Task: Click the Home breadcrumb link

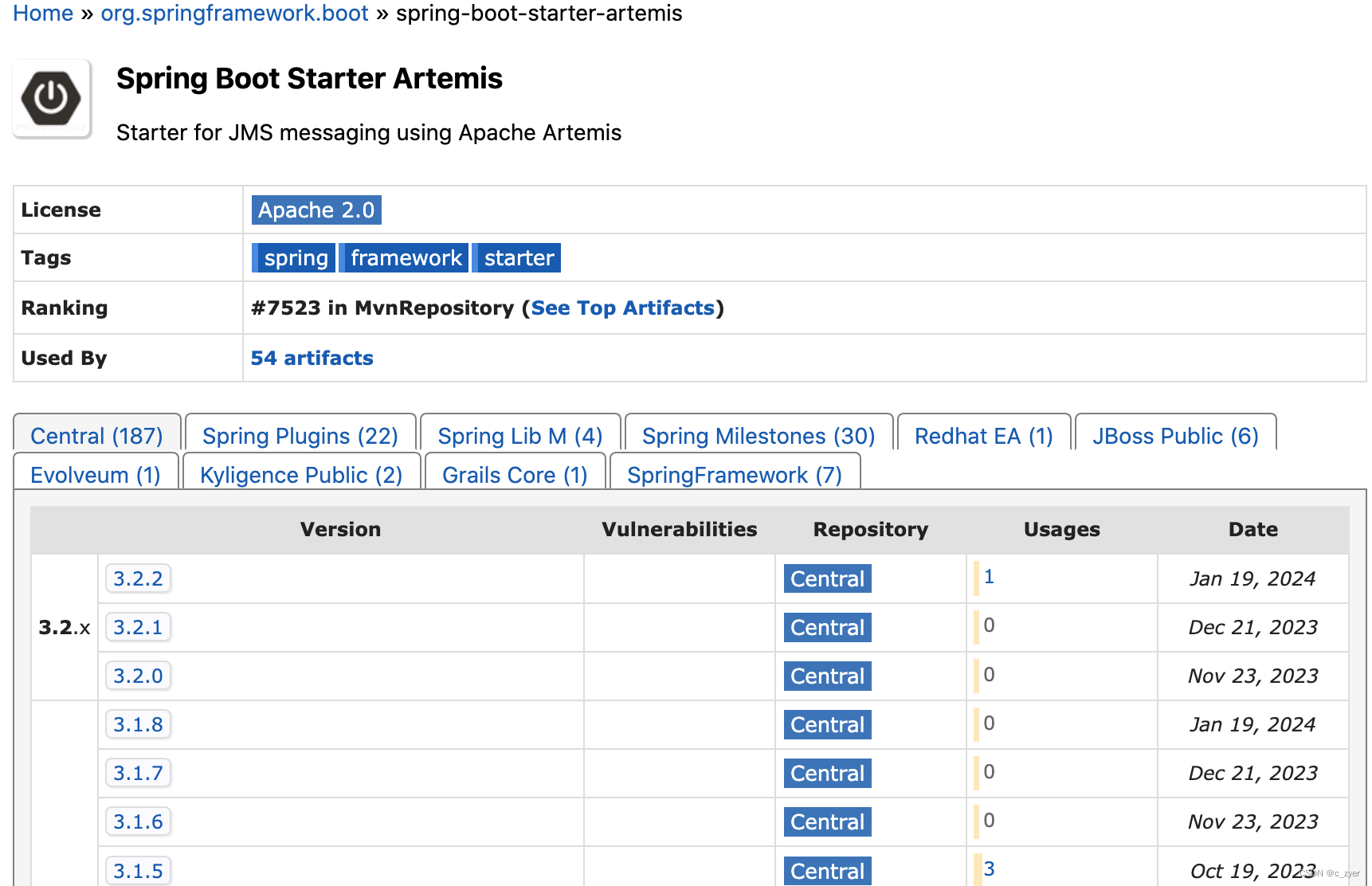Action: tap(43, 13)
